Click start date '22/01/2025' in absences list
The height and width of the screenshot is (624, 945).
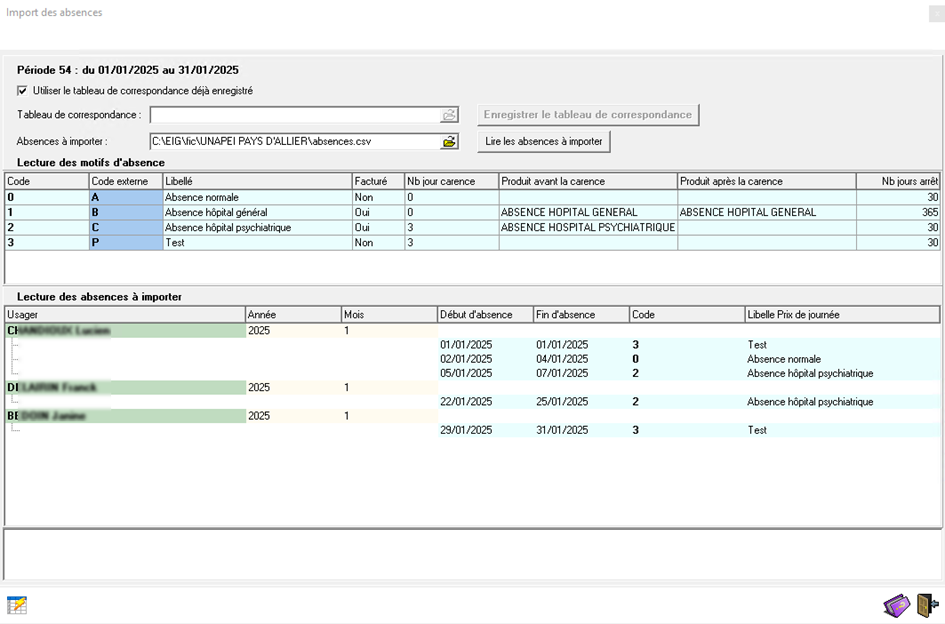click(x=466, y=402)
